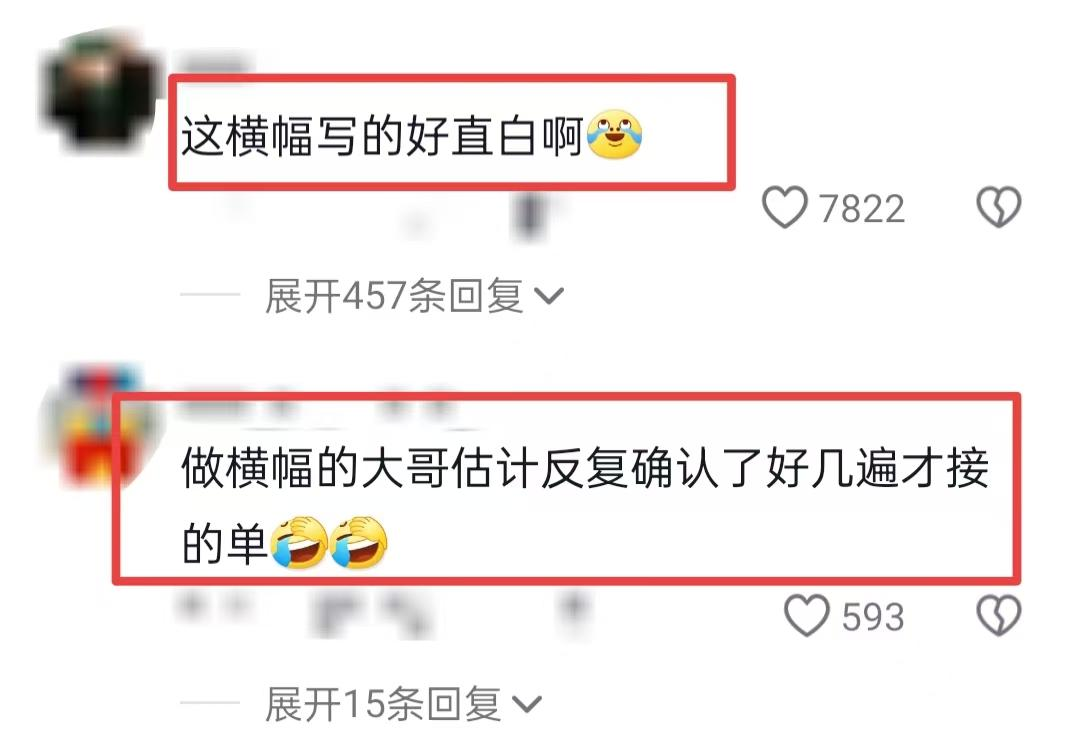Like the comment with 7822 likes
The height and width of the screenshot is (748, 1080).
(x=784, y=207)
